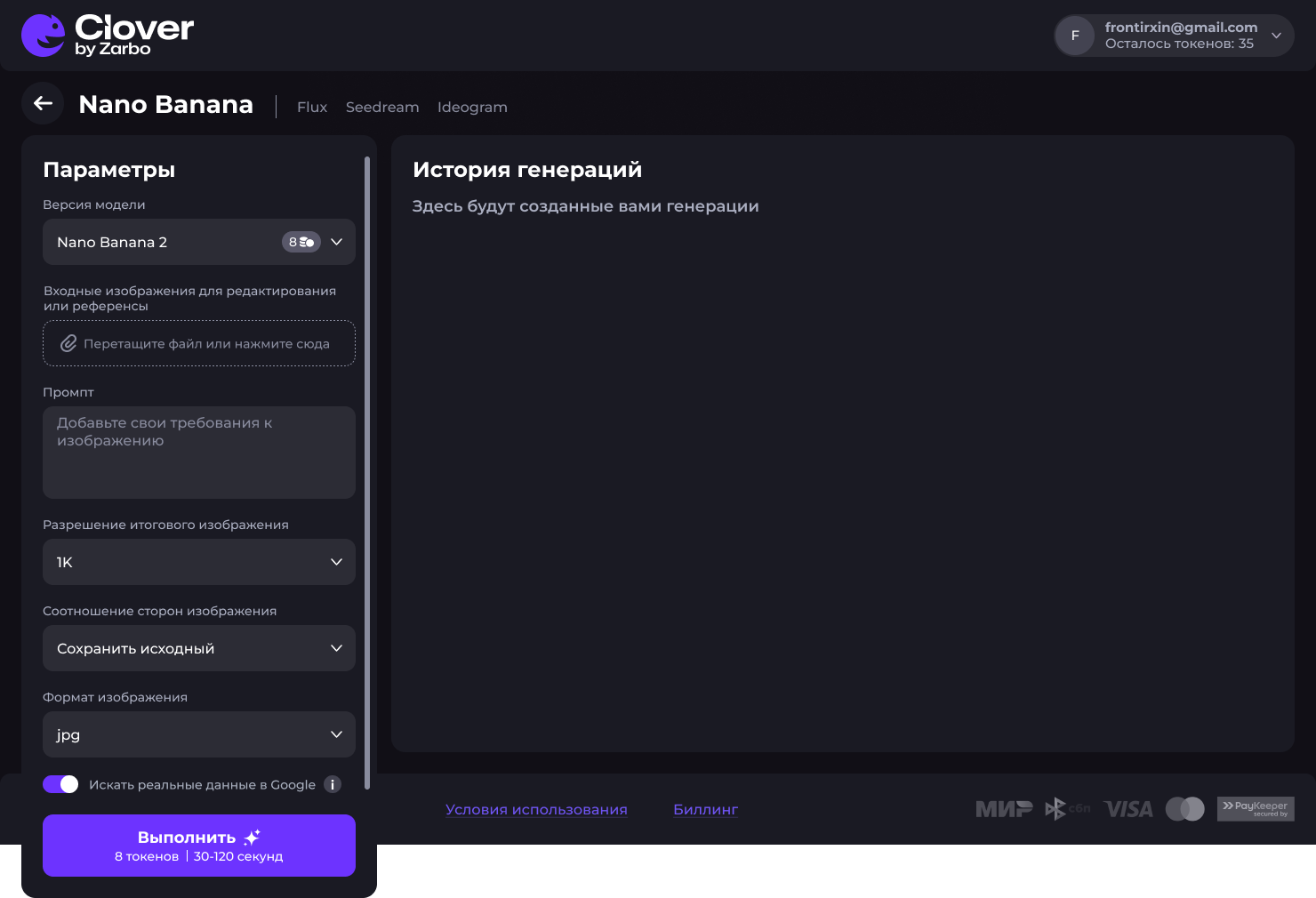Click the Nano Banana page title

pyautogui.click(x=166, y=104)
